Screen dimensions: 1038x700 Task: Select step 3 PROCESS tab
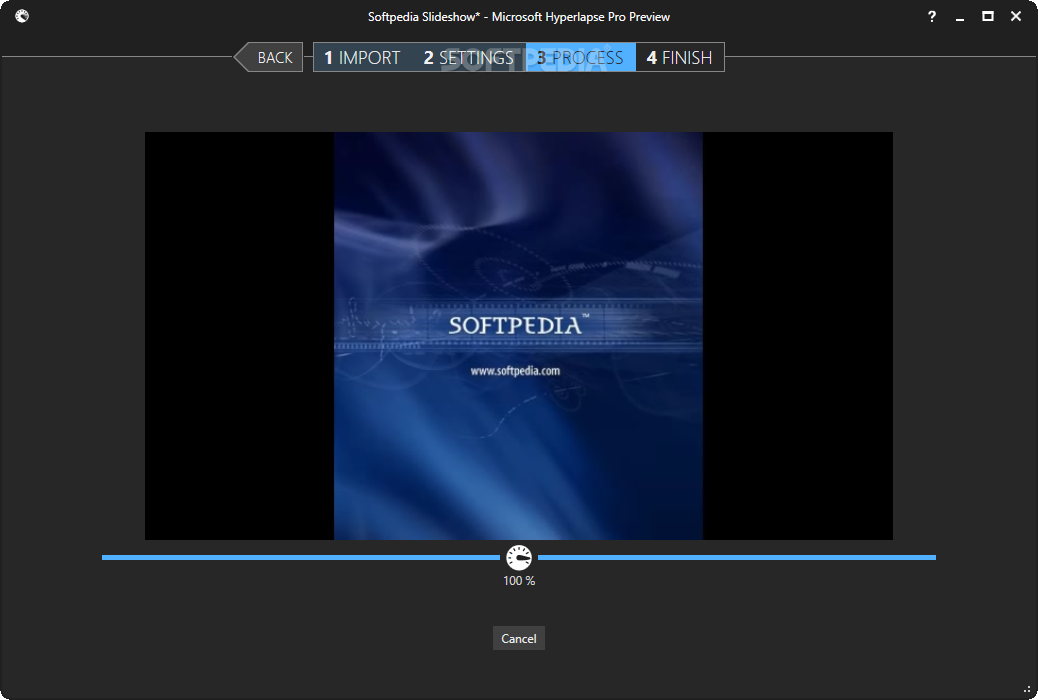(x=581, y=58)
